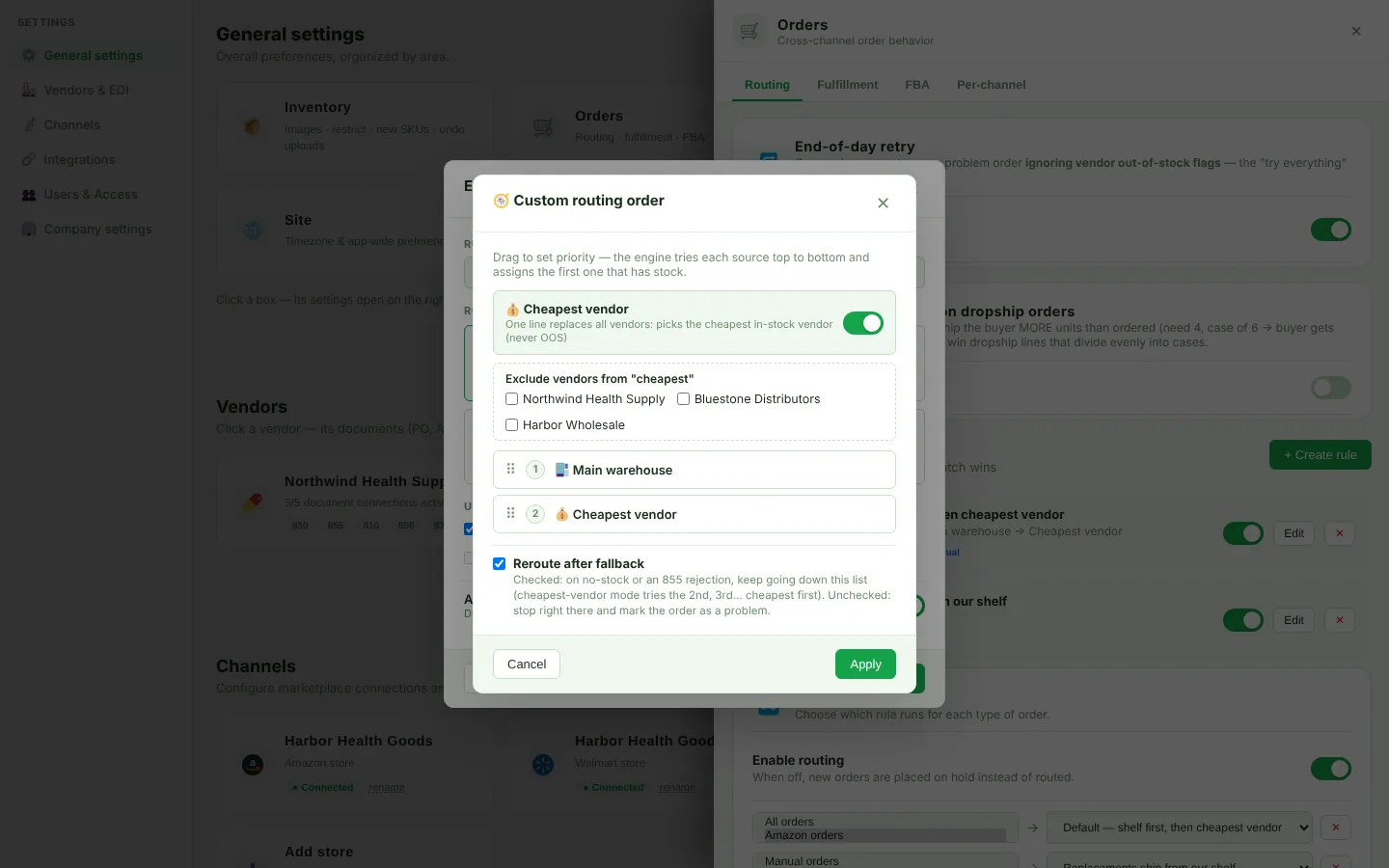Open General settings in the sidebar
The width and height of the screenshot is (1389, 868).
[94, 55]
